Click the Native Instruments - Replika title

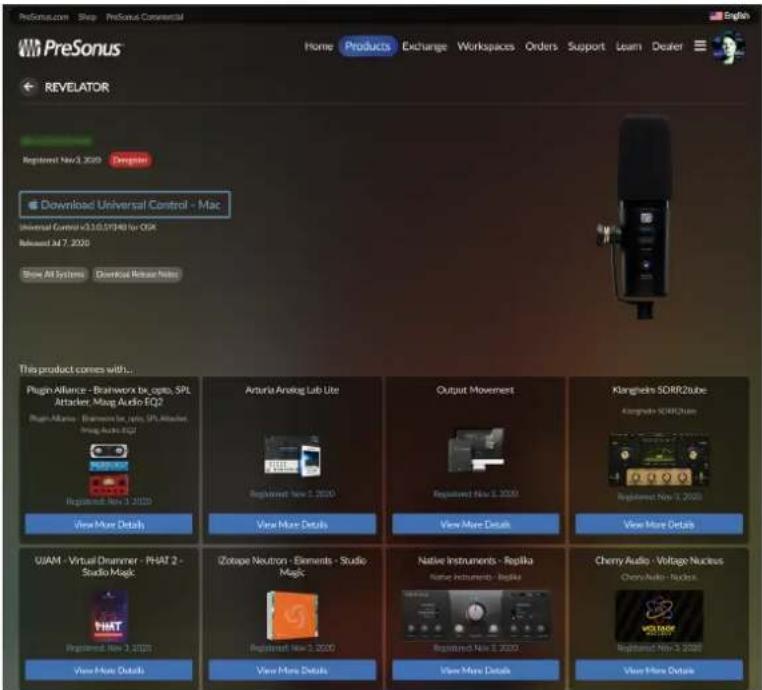[x=475, y=561]
